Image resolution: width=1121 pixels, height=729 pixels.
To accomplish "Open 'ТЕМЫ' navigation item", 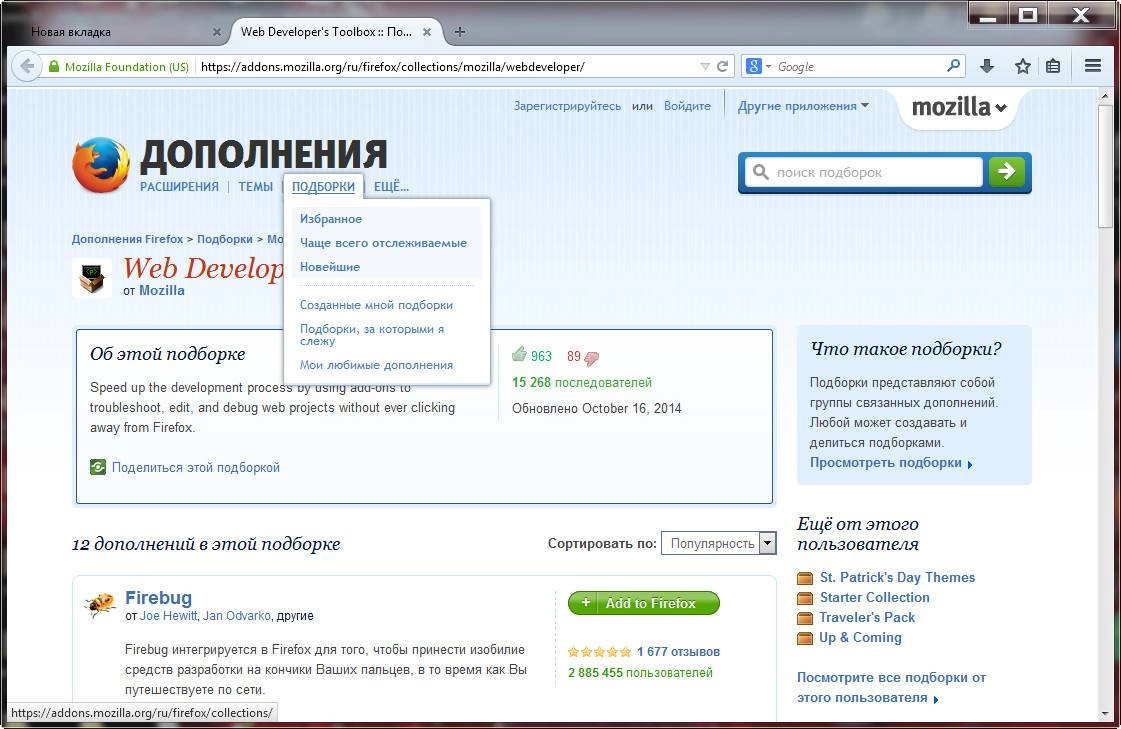I will click(255, 187).
